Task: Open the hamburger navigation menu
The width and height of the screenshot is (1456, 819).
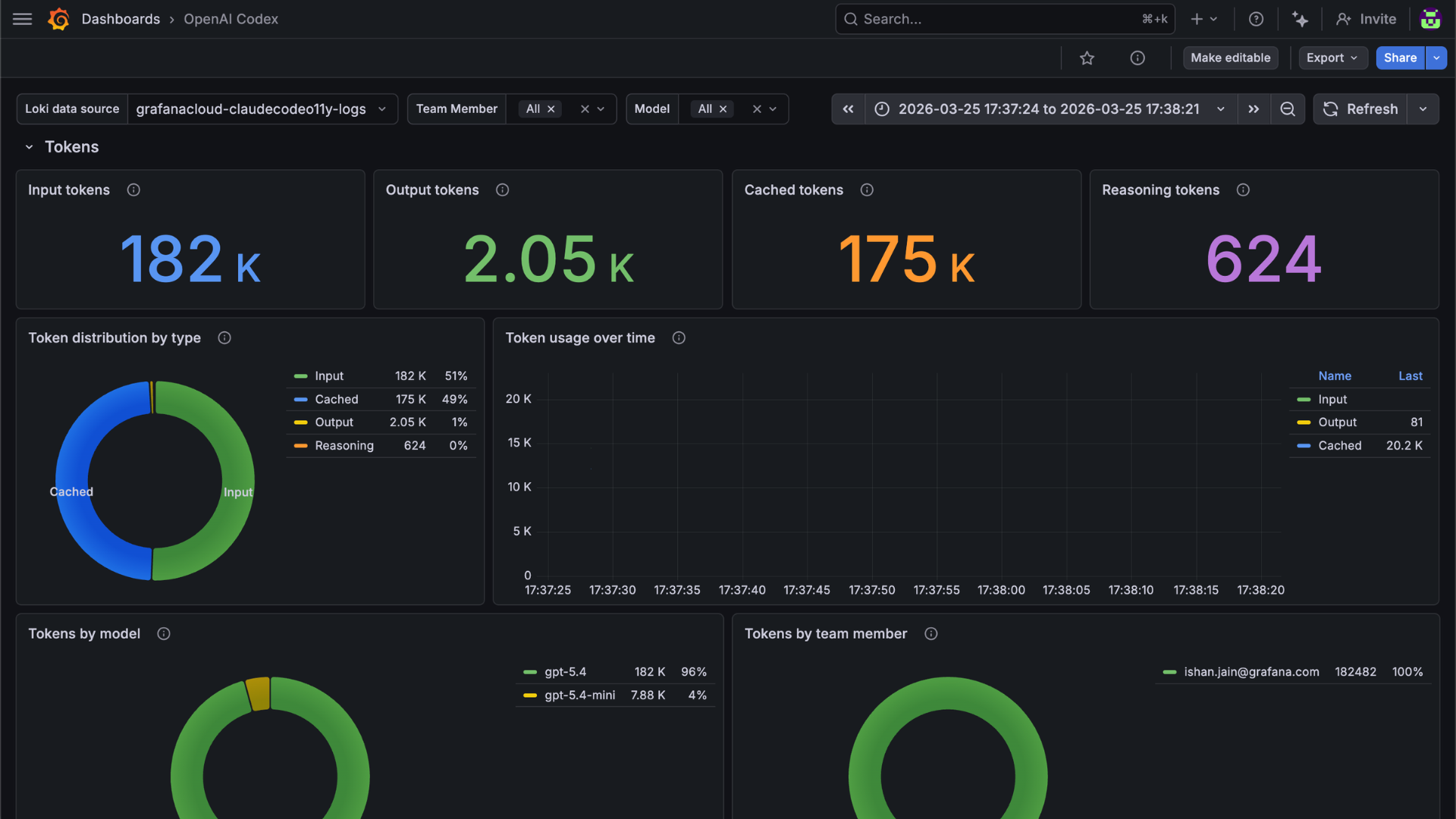Action: tap(23, 19)
